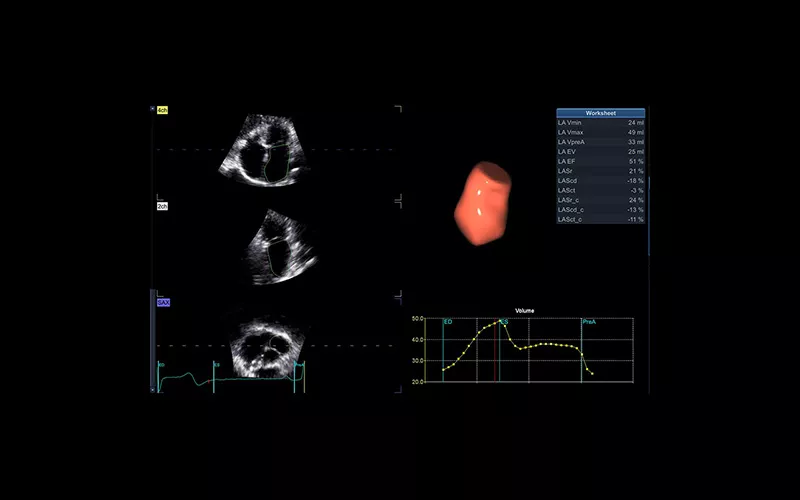Click the 49 ml value for LA Vmax
Viewport: 800px width, 500px height.
[636, 133]
